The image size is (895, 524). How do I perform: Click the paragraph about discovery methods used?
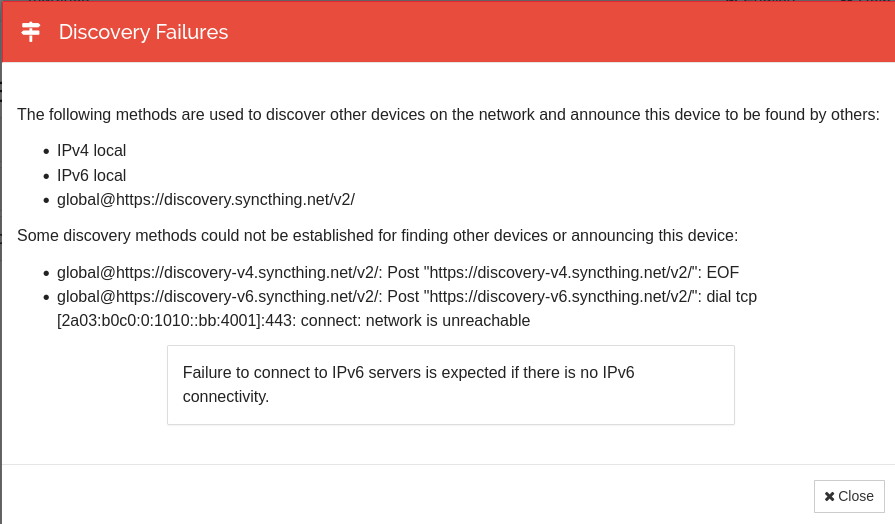tap(448, 115)
